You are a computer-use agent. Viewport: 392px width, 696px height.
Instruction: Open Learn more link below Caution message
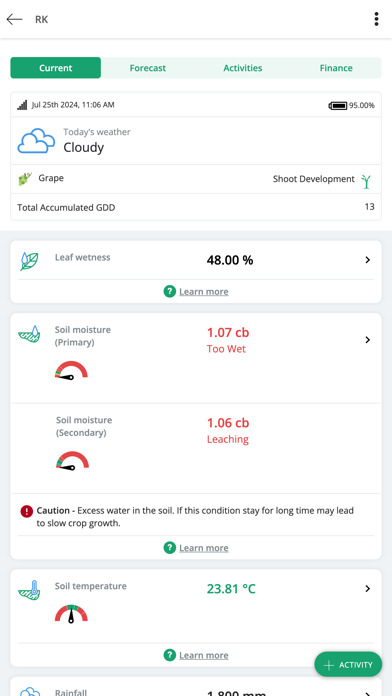click(x=204, y=548)
